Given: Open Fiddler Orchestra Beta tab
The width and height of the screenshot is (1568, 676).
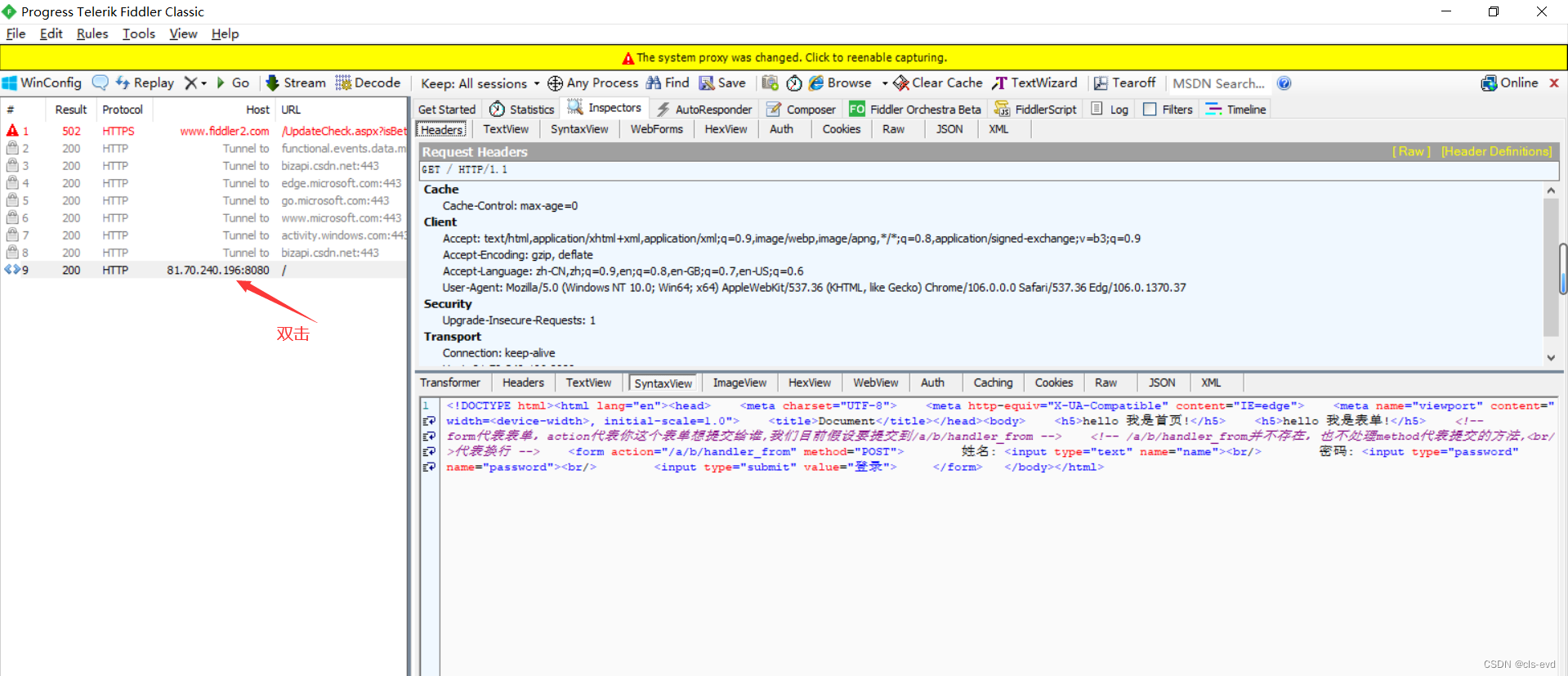Looking at the screenshot, I should [x=915, y=110].
